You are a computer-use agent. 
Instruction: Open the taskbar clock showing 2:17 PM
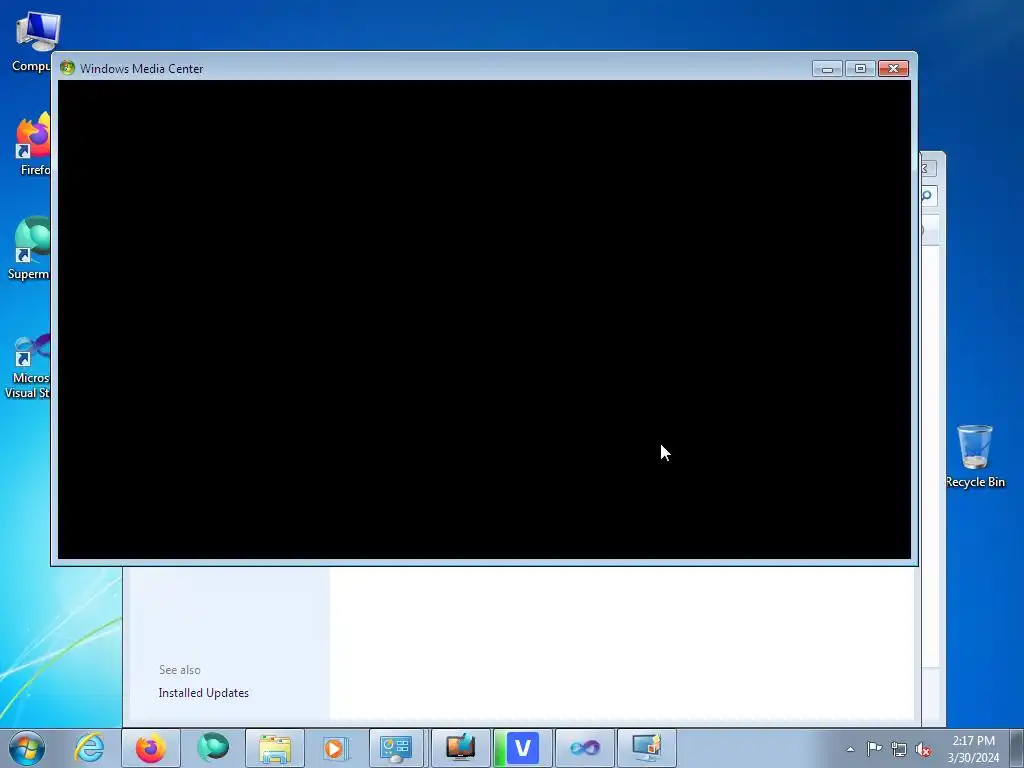(x=973, y=748)
